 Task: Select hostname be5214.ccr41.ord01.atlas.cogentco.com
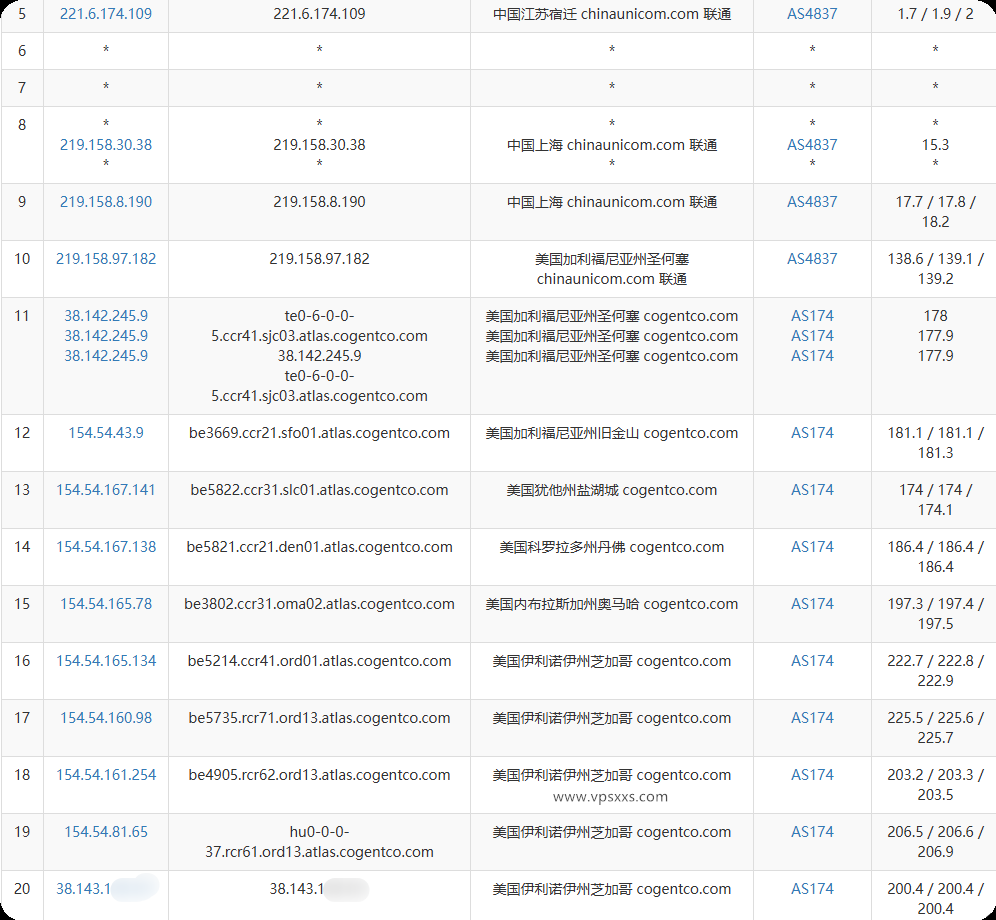pos(320,661)
